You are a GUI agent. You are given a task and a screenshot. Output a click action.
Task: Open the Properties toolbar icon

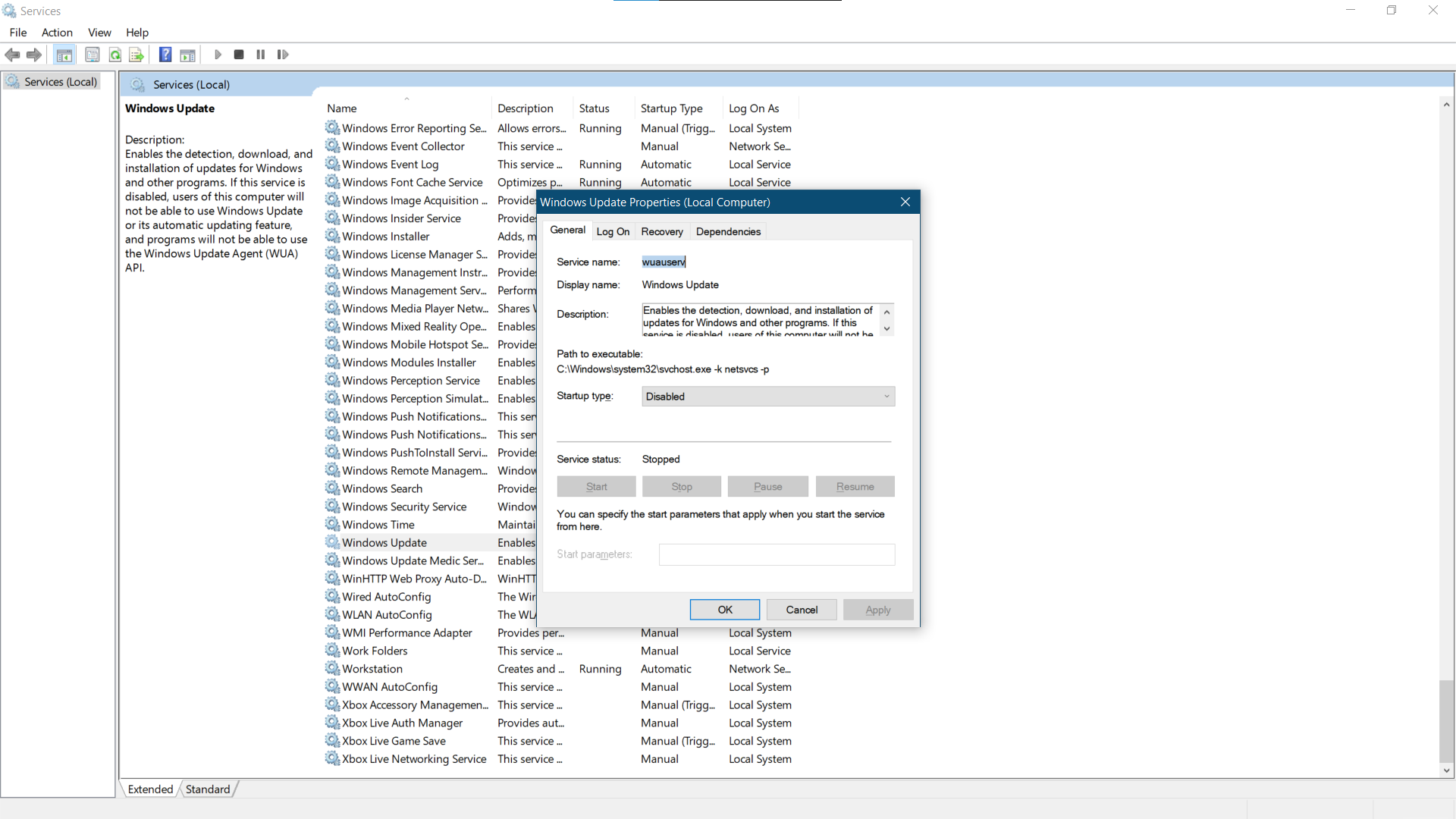93,55
